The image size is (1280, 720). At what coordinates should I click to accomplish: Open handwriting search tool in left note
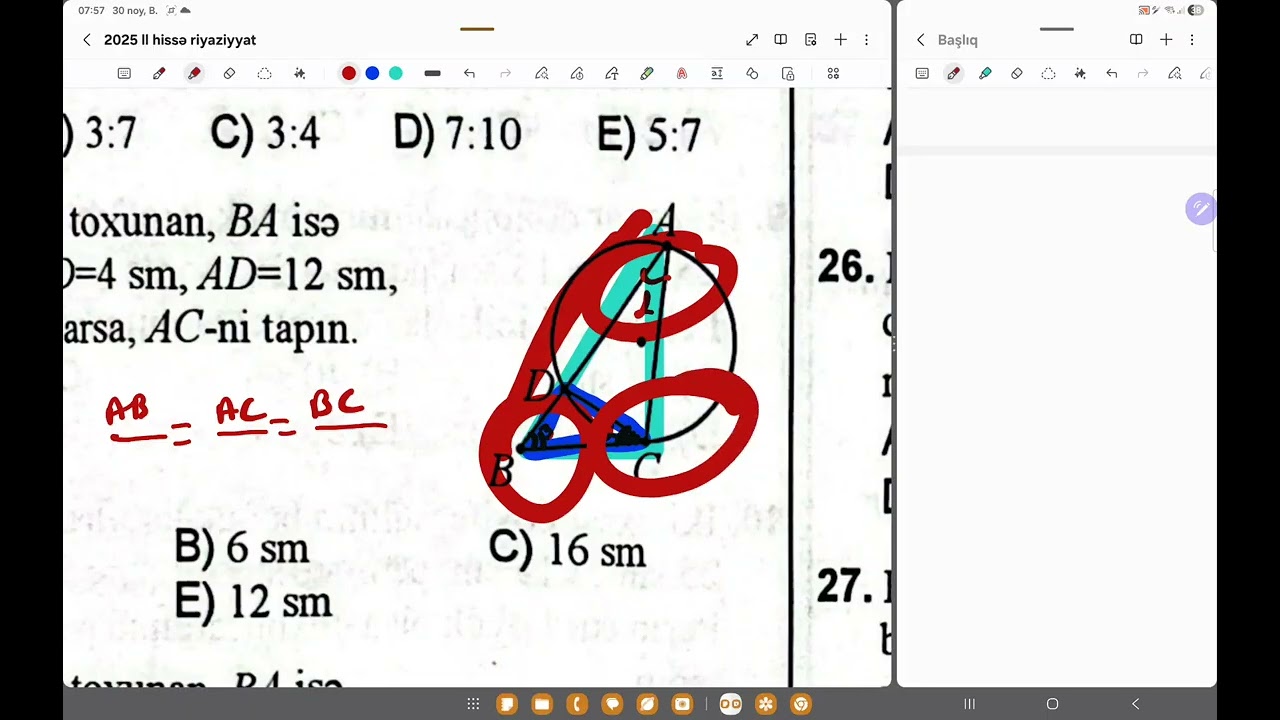coord(541,73)
